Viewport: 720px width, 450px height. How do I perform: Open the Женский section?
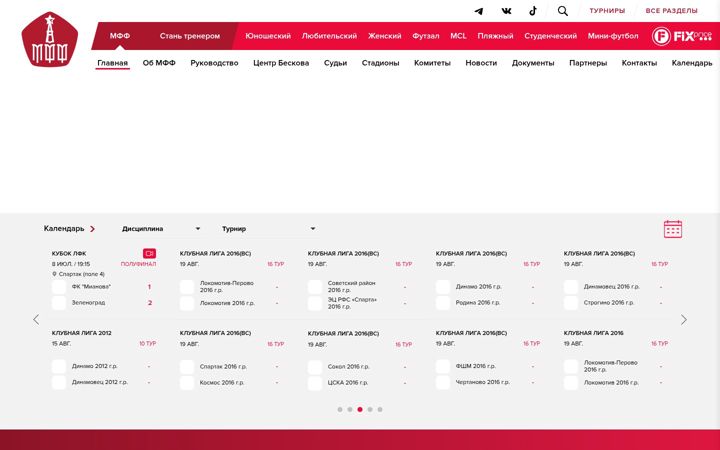tap(384, 36)
